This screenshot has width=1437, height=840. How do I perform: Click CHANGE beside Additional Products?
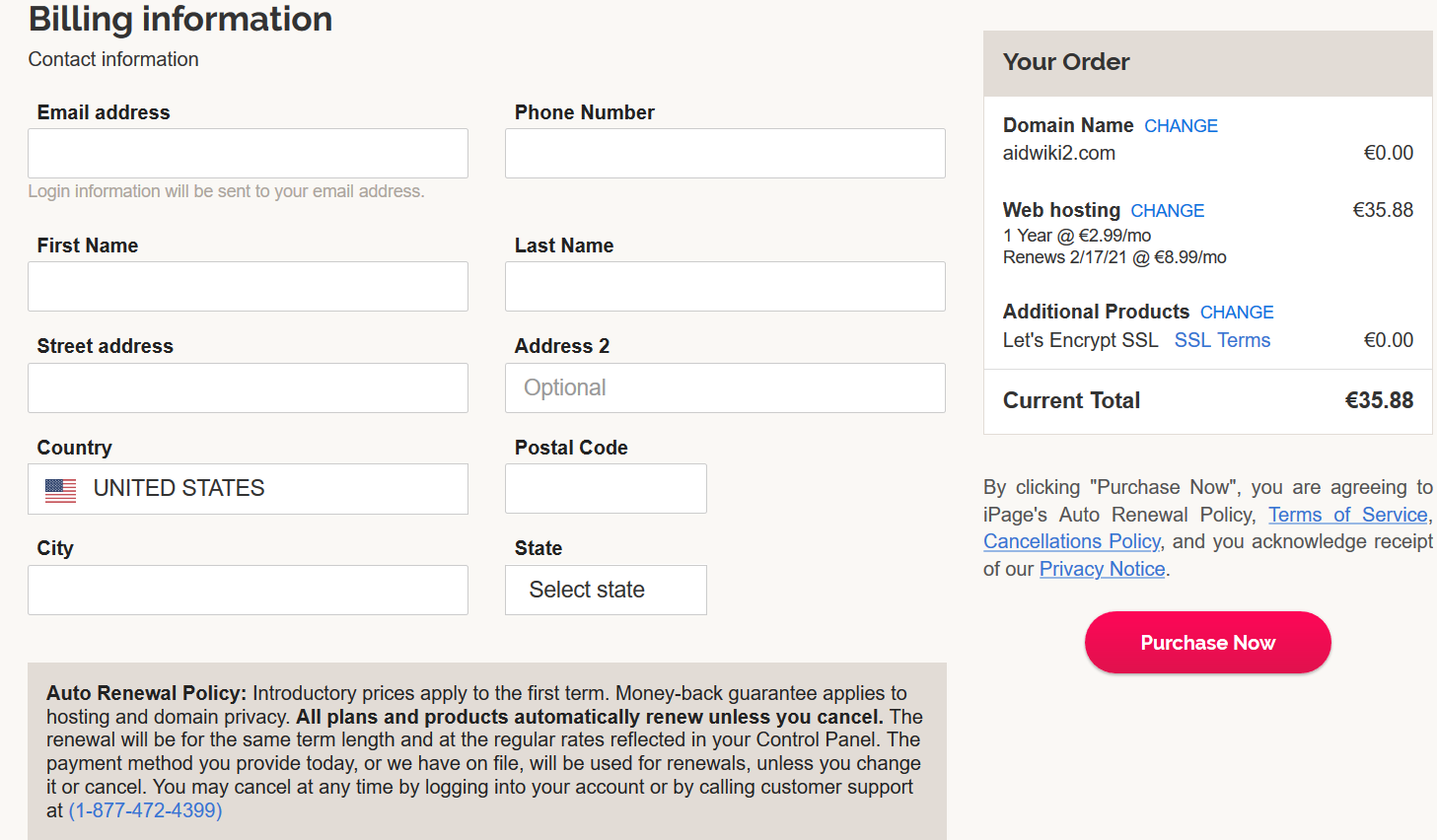pyautogui.click(x=1237, y=313)
